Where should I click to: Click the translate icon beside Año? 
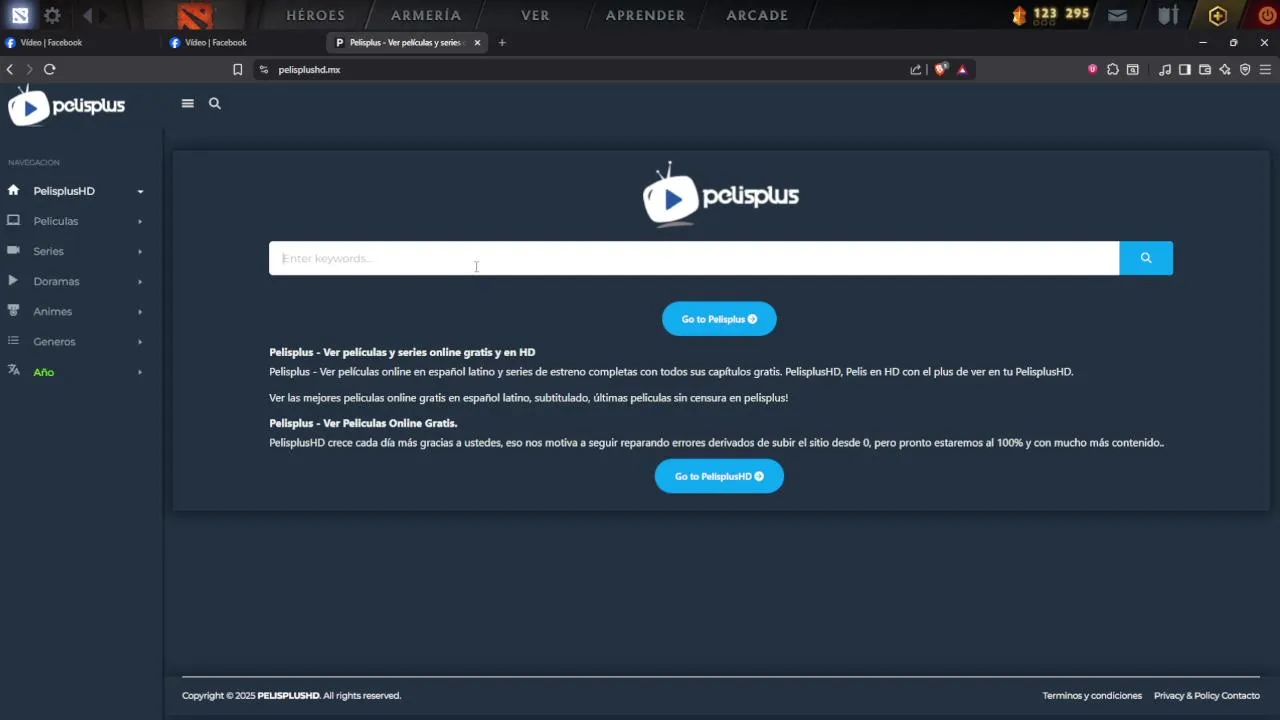13,370
